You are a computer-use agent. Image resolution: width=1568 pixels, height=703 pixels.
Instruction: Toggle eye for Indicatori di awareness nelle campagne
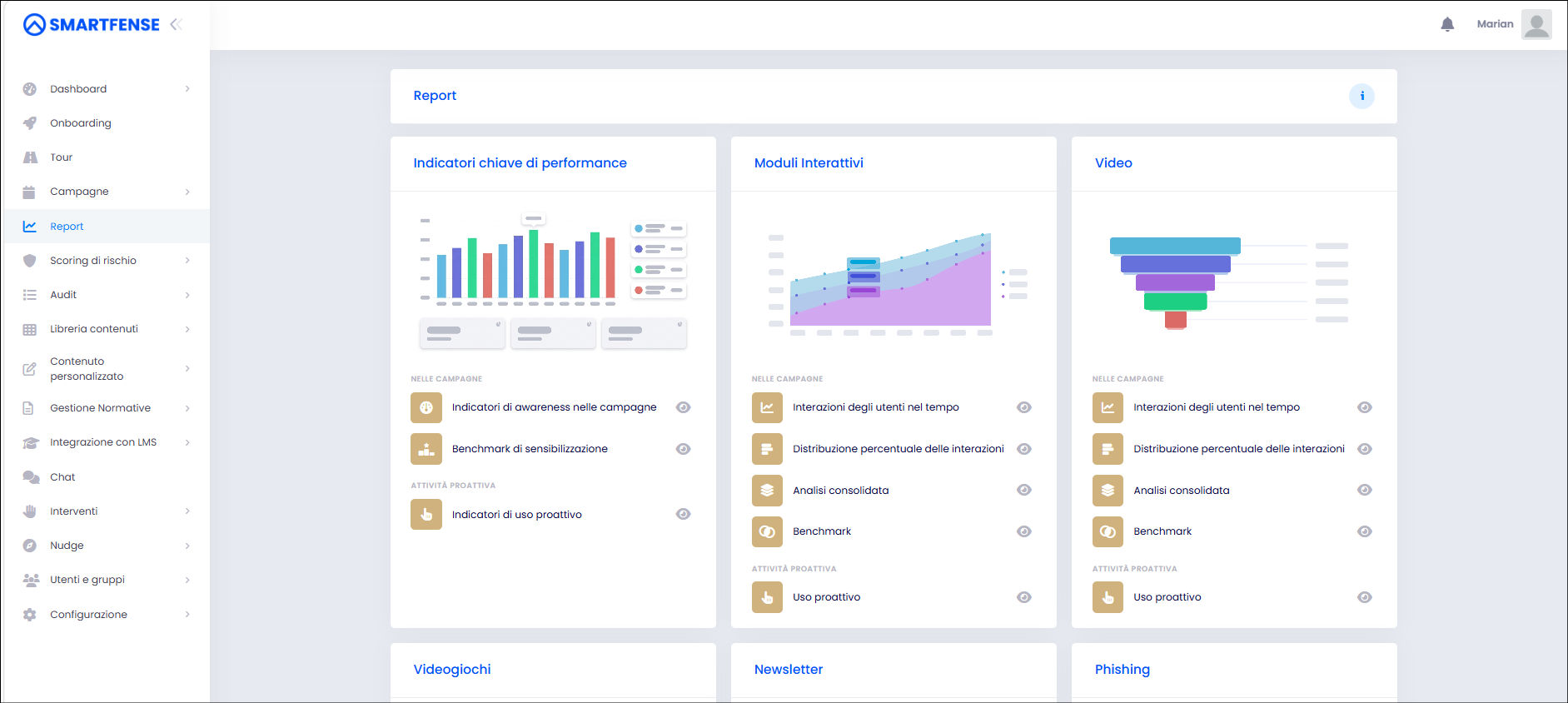coord(684,407)
